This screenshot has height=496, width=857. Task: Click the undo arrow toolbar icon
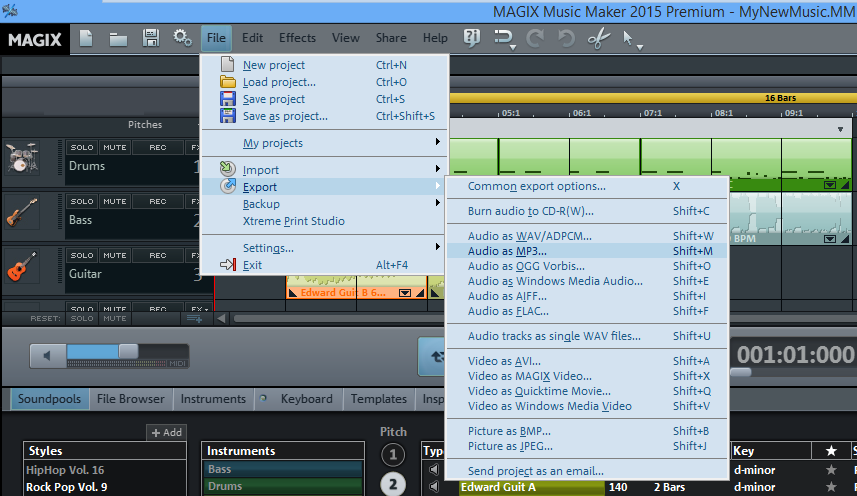pos(566,38)
